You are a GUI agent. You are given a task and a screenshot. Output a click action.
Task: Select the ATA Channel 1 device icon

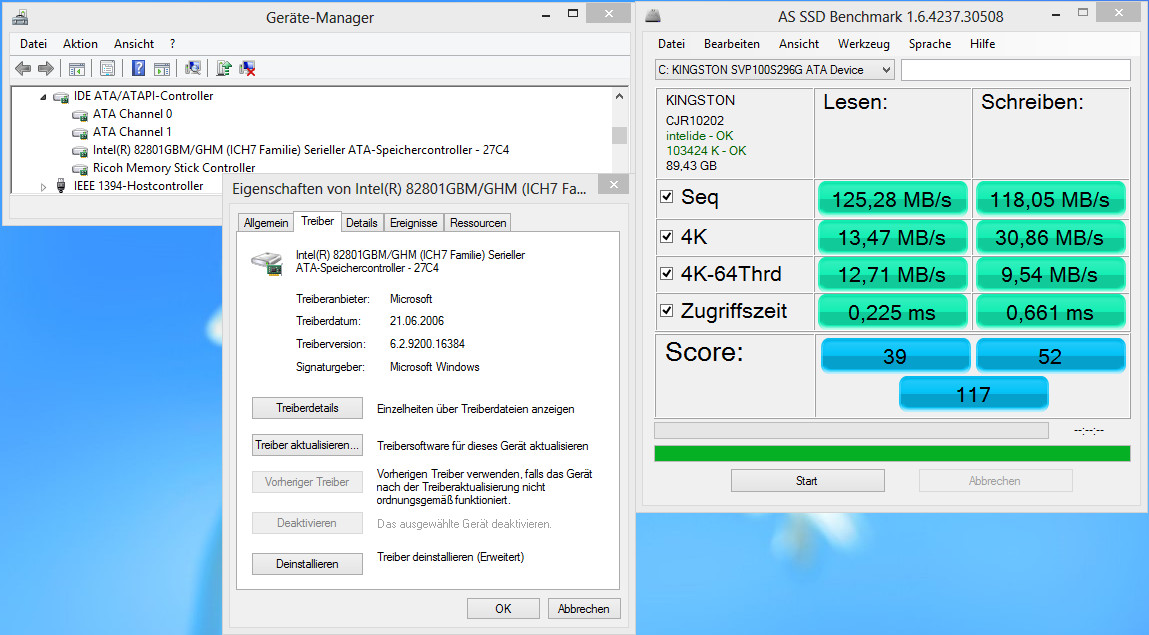[x=80, y=133]
